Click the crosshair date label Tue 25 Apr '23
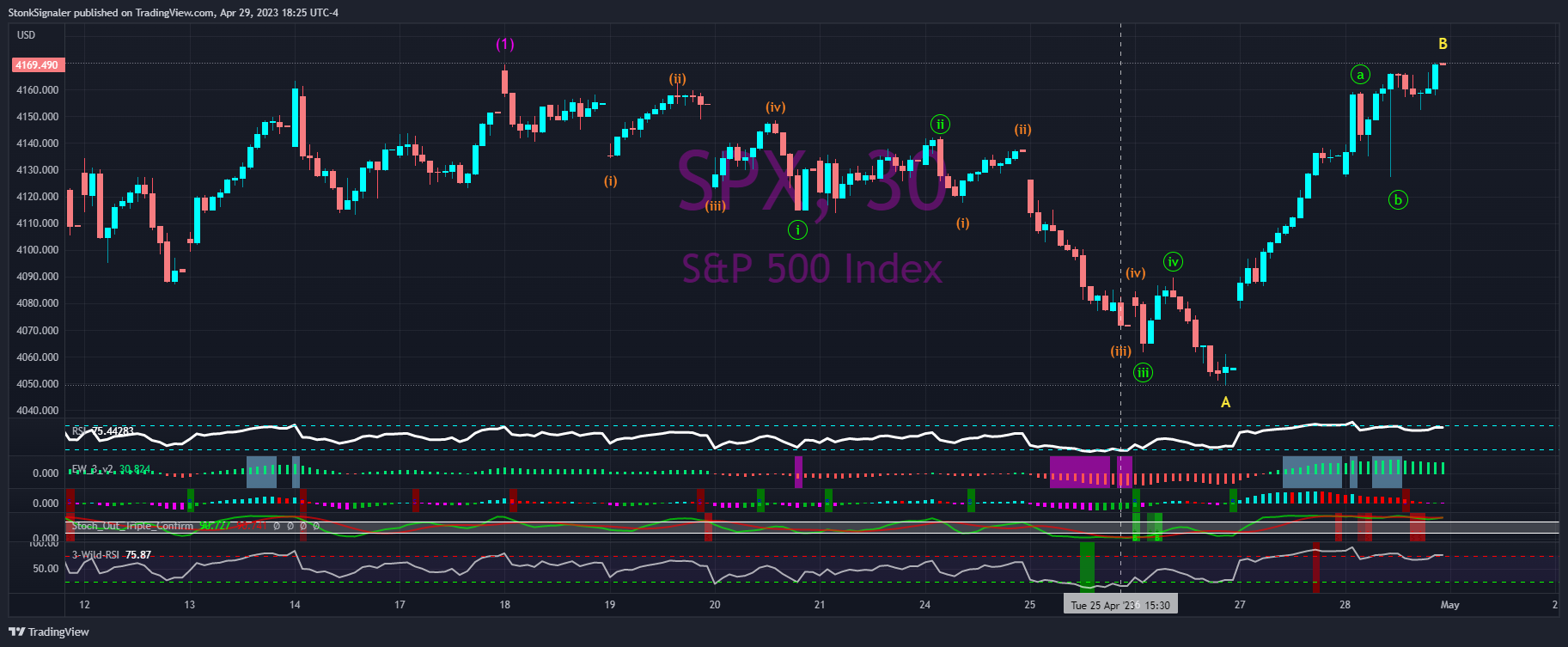 [x=1120, y=605]
